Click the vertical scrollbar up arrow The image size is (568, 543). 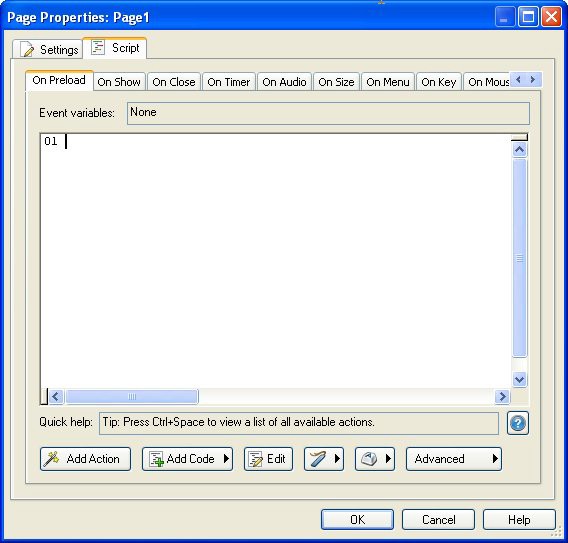point(519,150)
